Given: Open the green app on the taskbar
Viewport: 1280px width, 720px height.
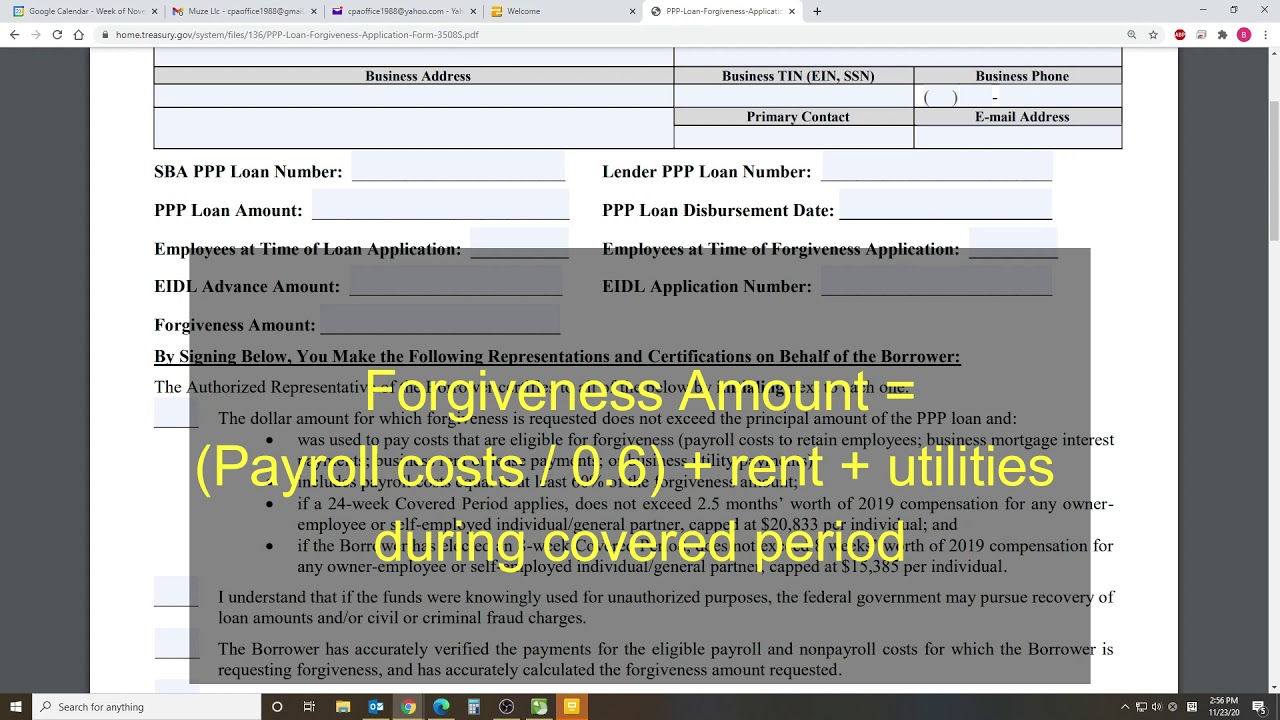Looking at the screenshot, I should [539, 707].
